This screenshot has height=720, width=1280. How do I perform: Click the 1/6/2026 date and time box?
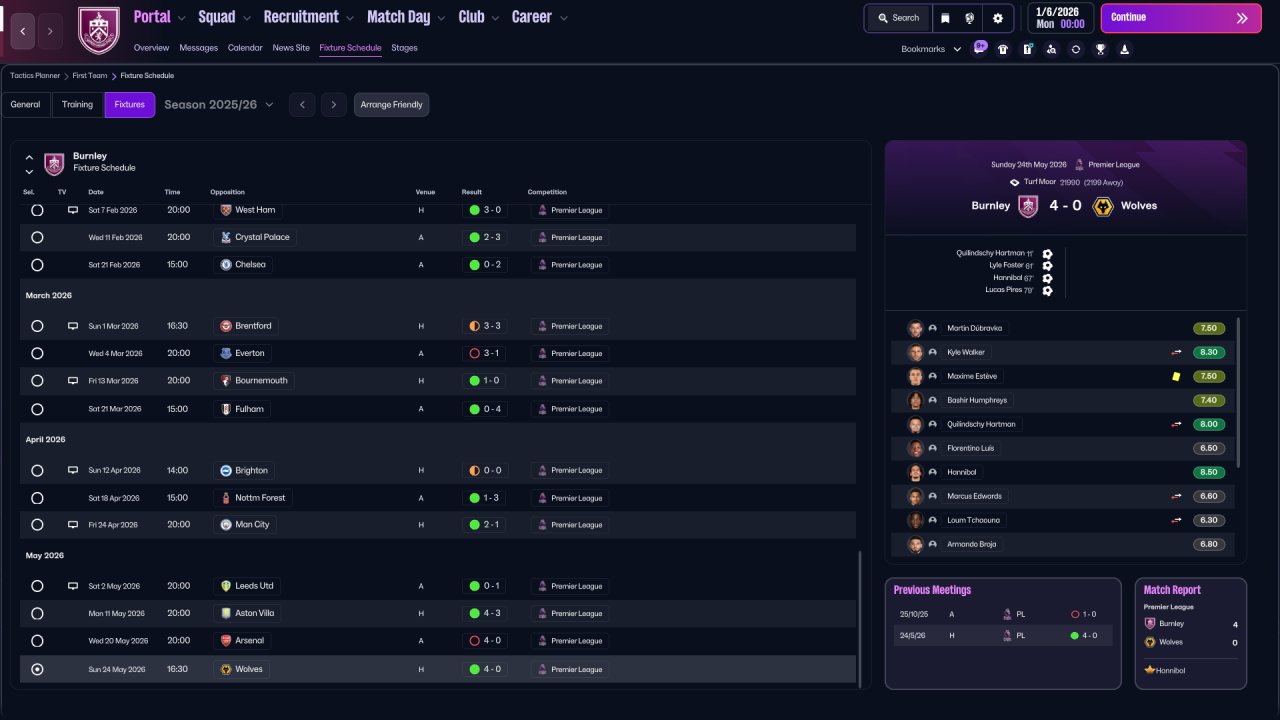pyautogui.click(x=1060, y=18)
